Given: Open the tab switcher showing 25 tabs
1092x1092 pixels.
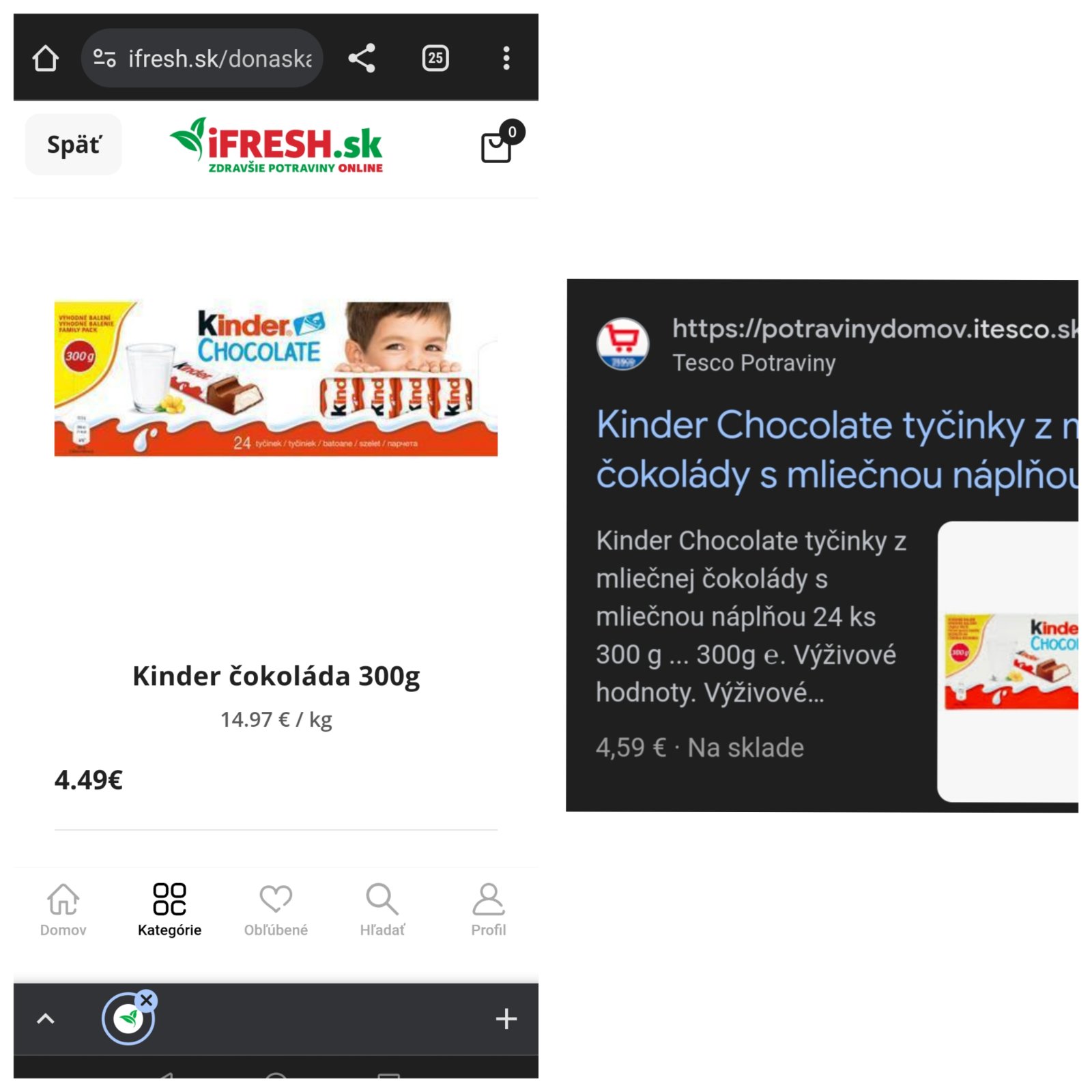Looking at the screenshot, I should 435,58.
